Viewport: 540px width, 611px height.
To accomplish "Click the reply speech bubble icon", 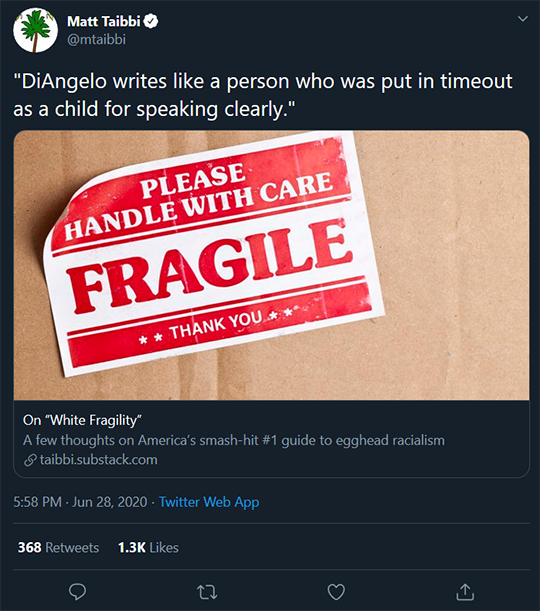I will (77, 592).
